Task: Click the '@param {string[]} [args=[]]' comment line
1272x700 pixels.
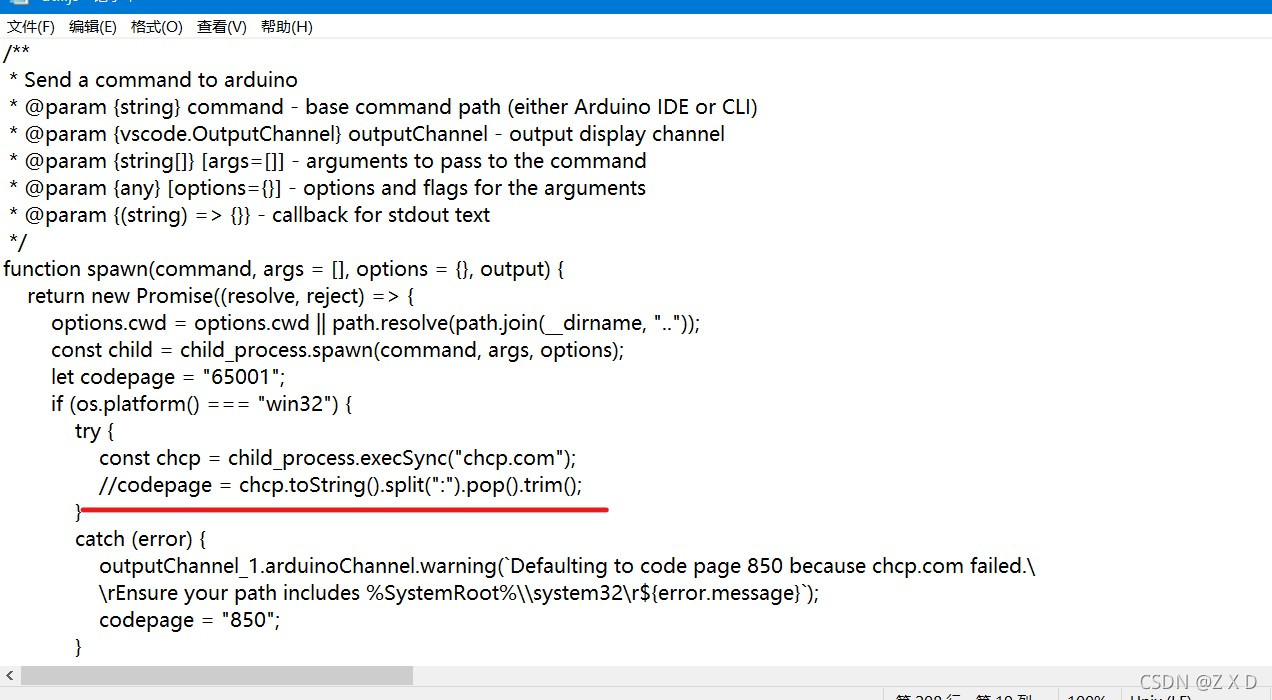Action: click(328, 161)
